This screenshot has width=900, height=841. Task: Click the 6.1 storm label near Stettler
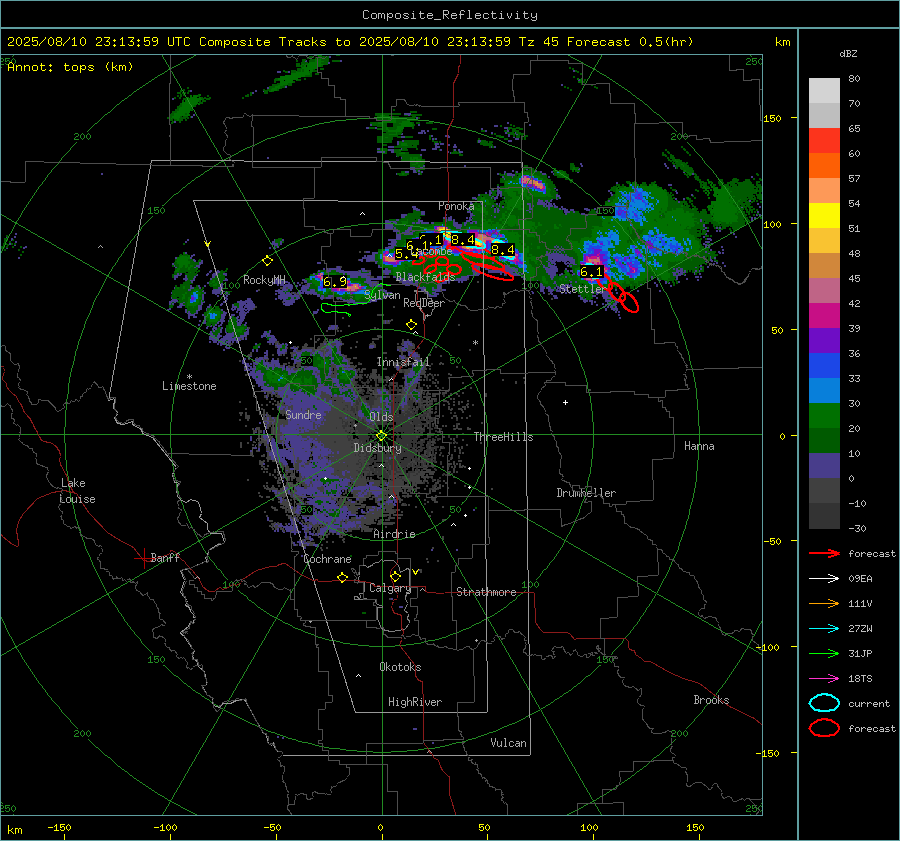click(592, 272)
